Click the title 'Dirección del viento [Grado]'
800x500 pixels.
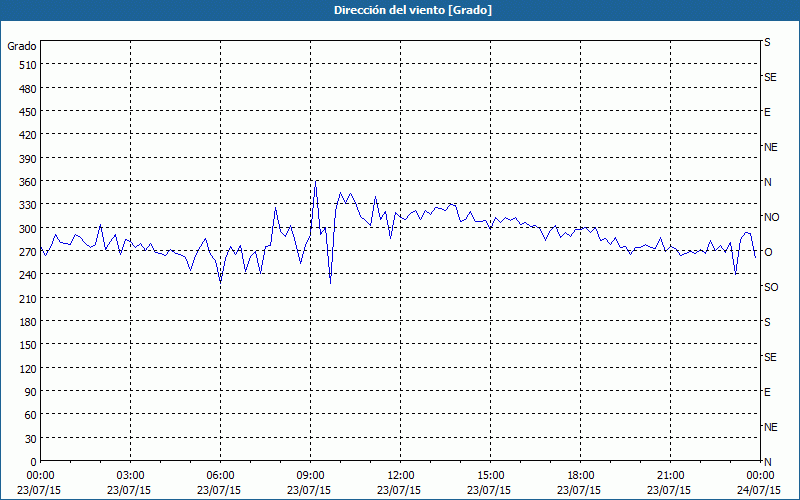click(x=413, y=10)
